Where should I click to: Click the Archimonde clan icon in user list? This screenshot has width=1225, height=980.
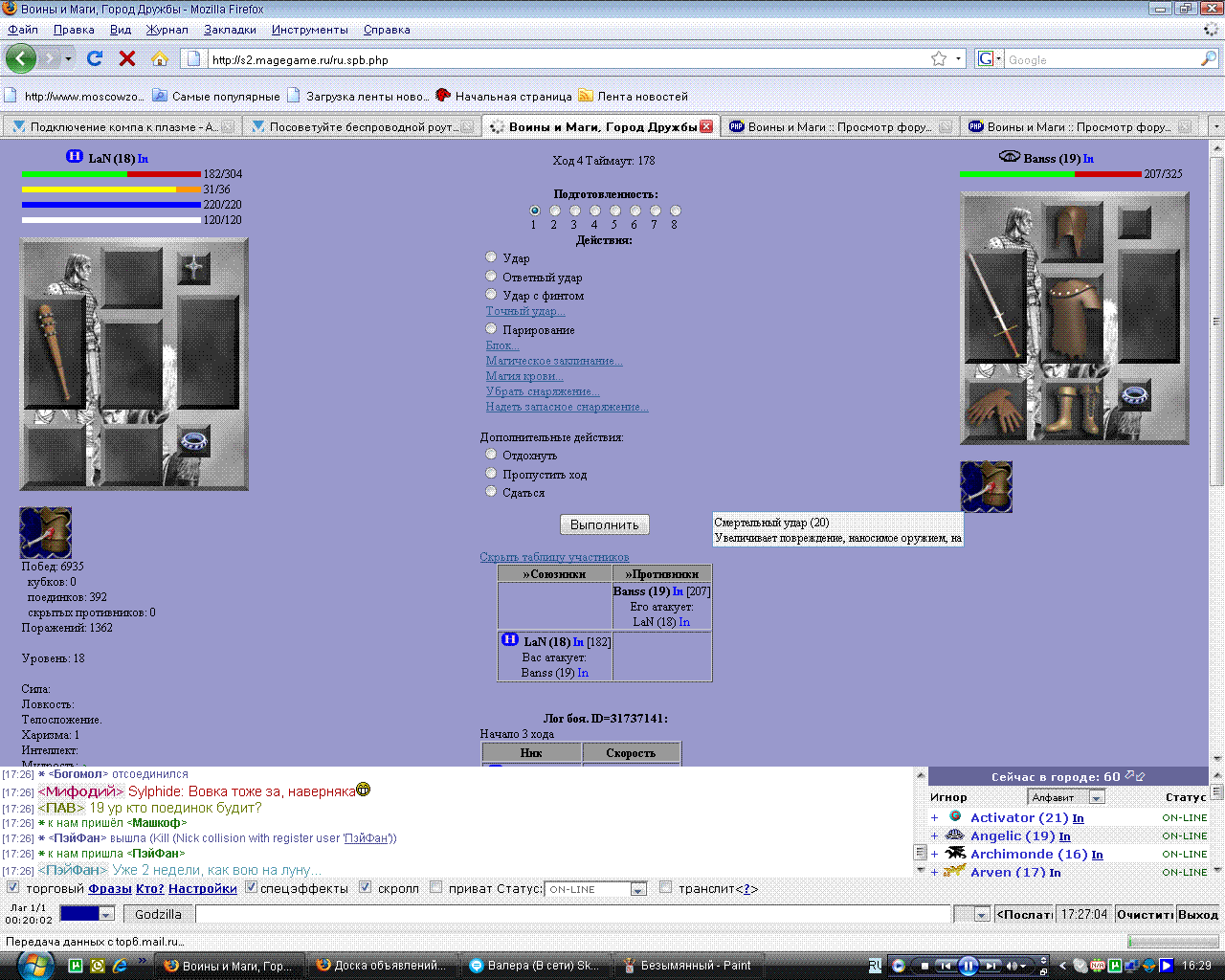tap(955, 853)
